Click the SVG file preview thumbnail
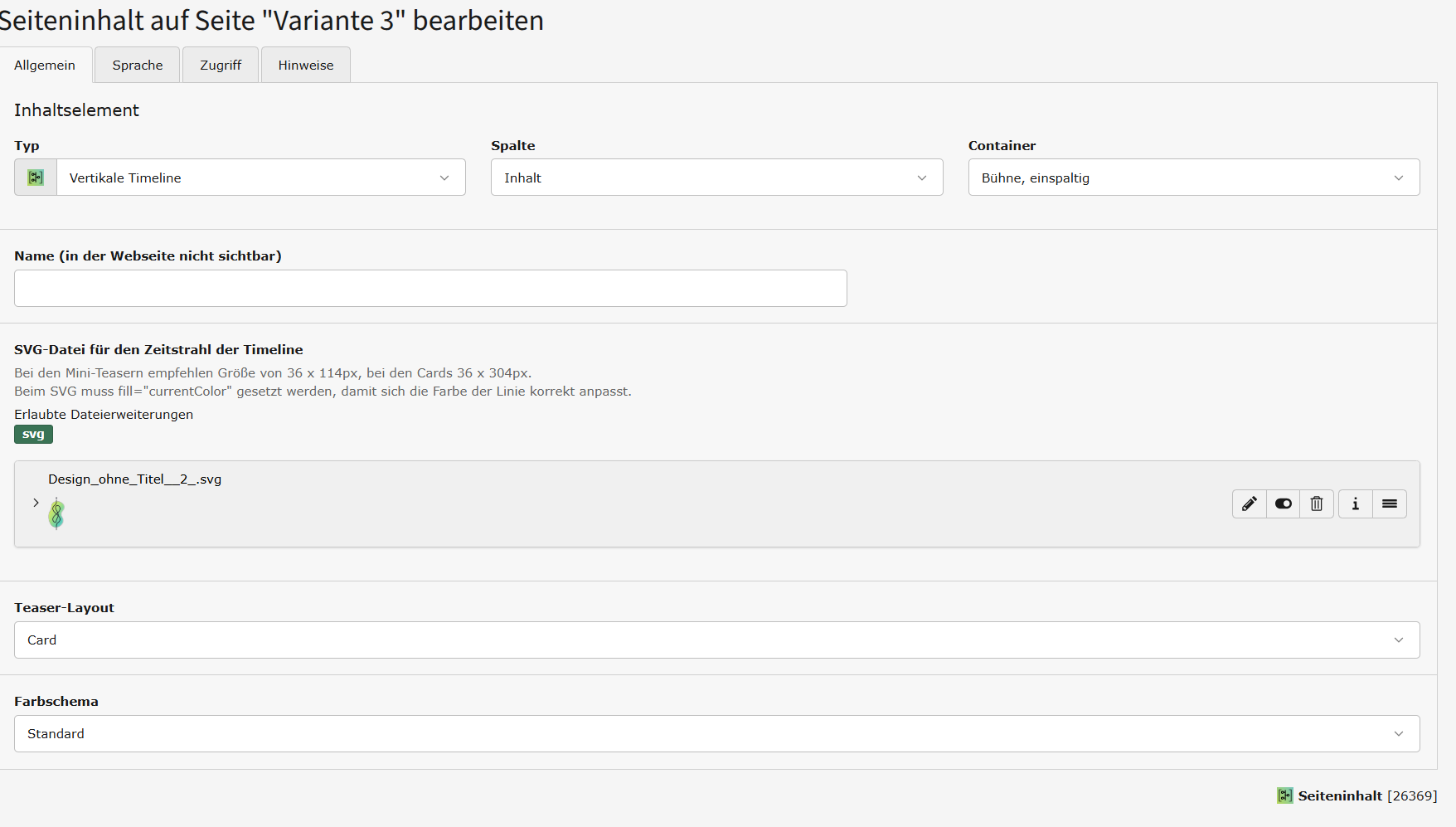1456x827 pixels. click(x=56, y=514)
